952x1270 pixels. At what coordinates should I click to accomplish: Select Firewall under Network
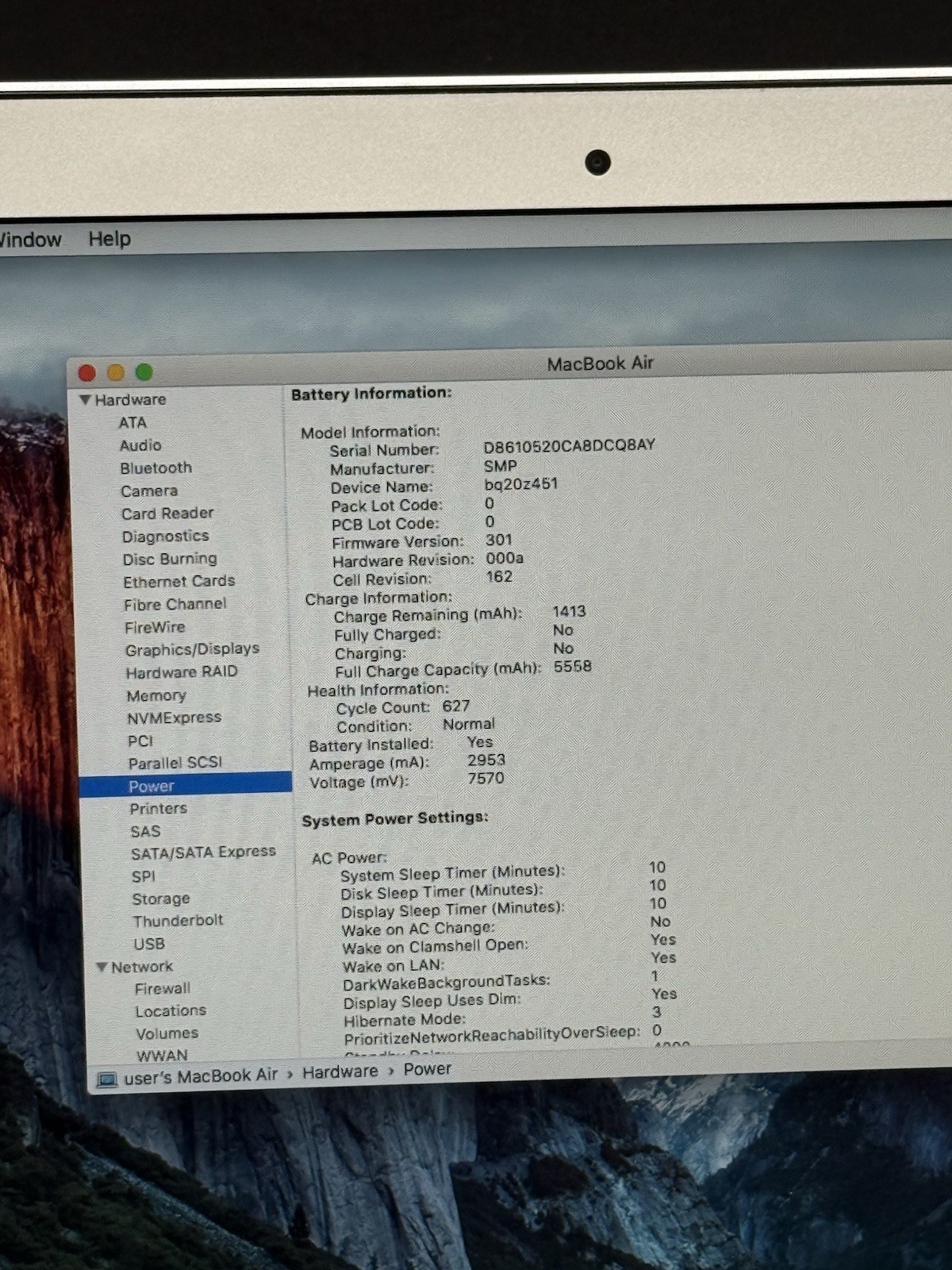(163, 989)
